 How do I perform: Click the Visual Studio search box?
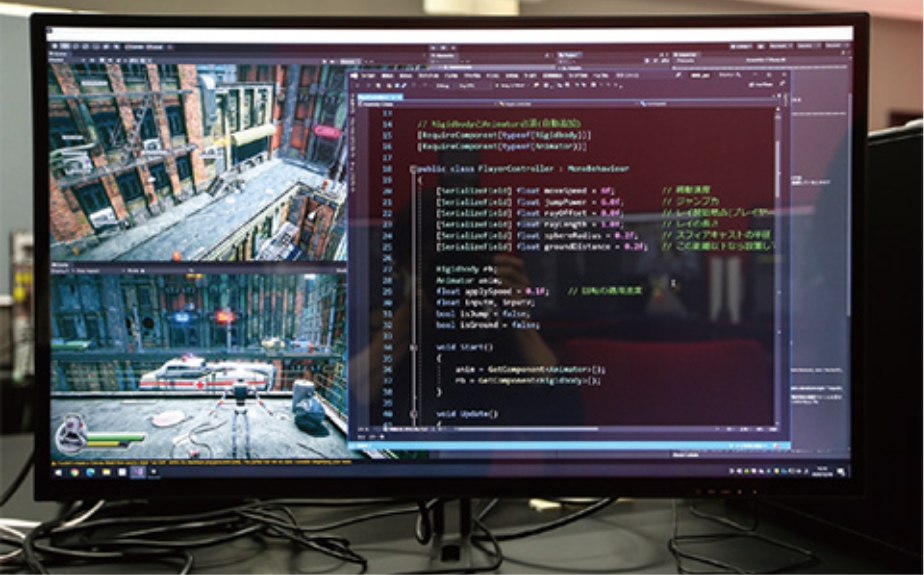[730, 75]
